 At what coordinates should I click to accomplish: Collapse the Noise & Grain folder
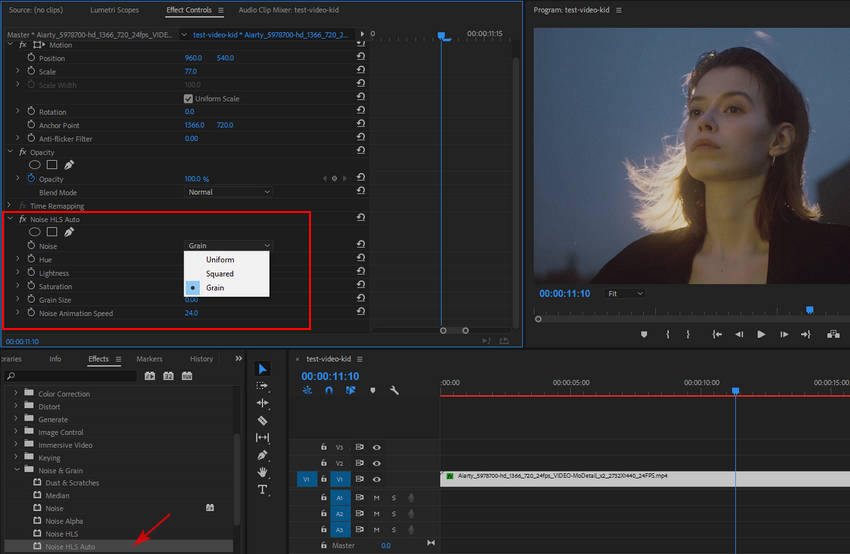tap(17, 470)
